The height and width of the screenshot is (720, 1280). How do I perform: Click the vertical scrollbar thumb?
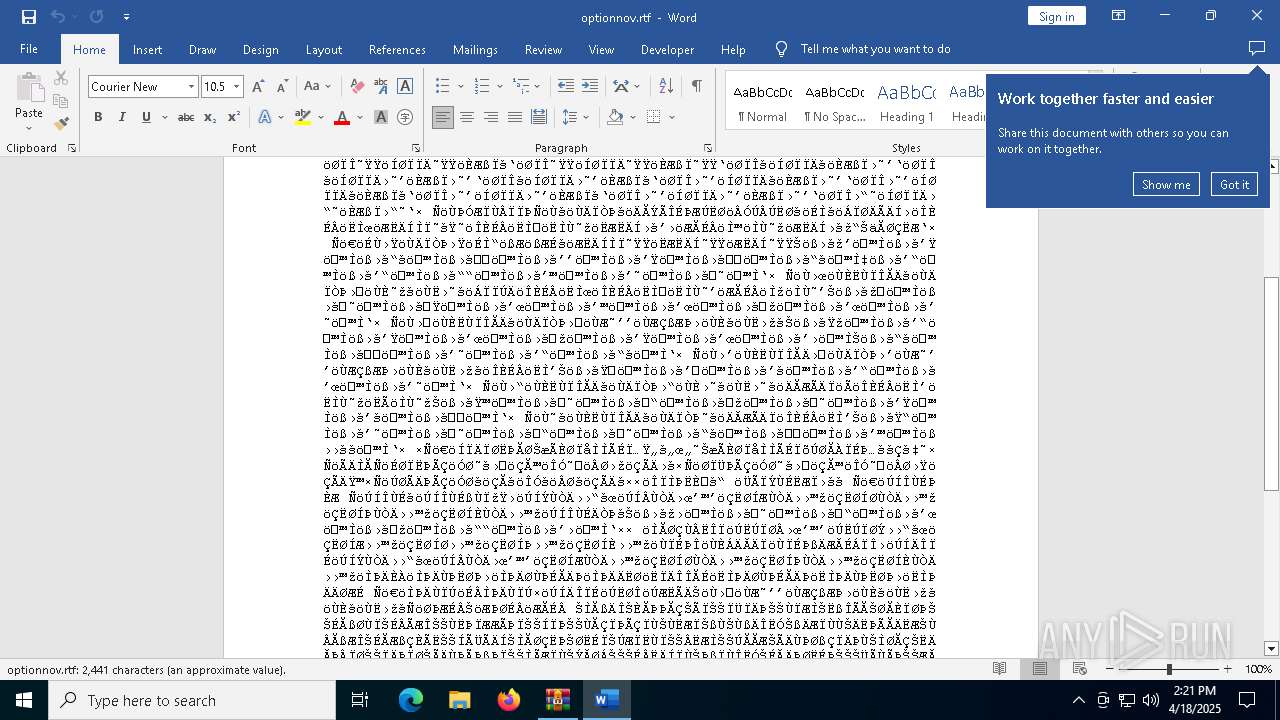1272,383
